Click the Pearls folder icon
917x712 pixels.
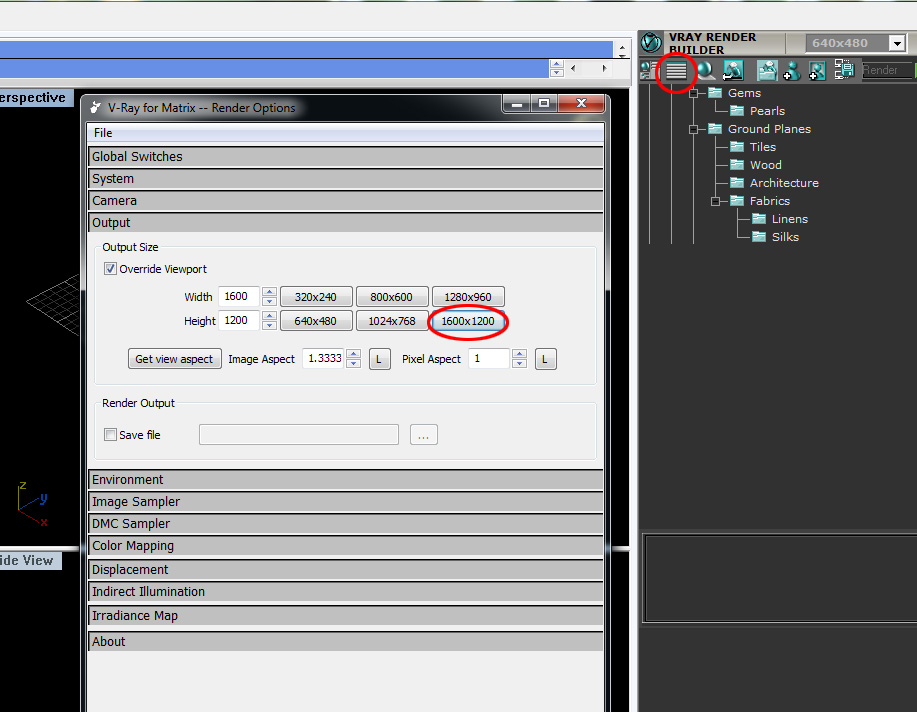737,111
